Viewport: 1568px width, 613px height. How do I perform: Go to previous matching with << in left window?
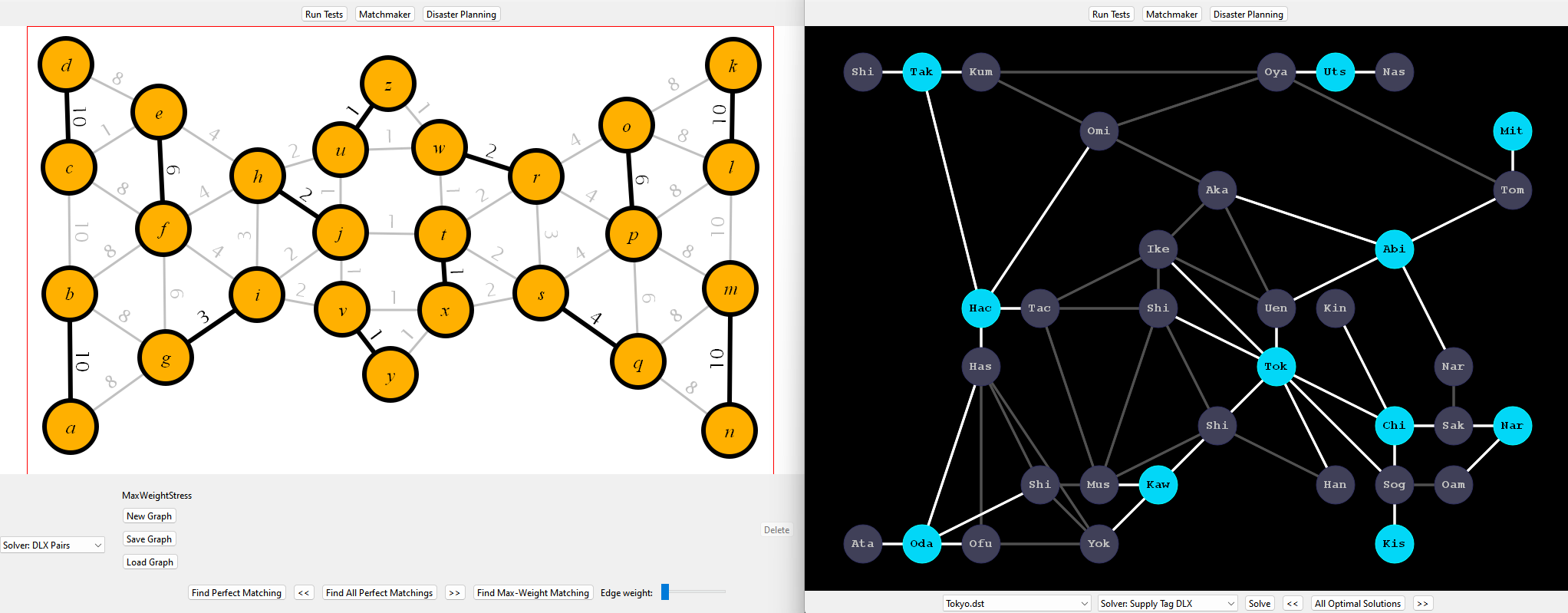click(x=304, y=593)
